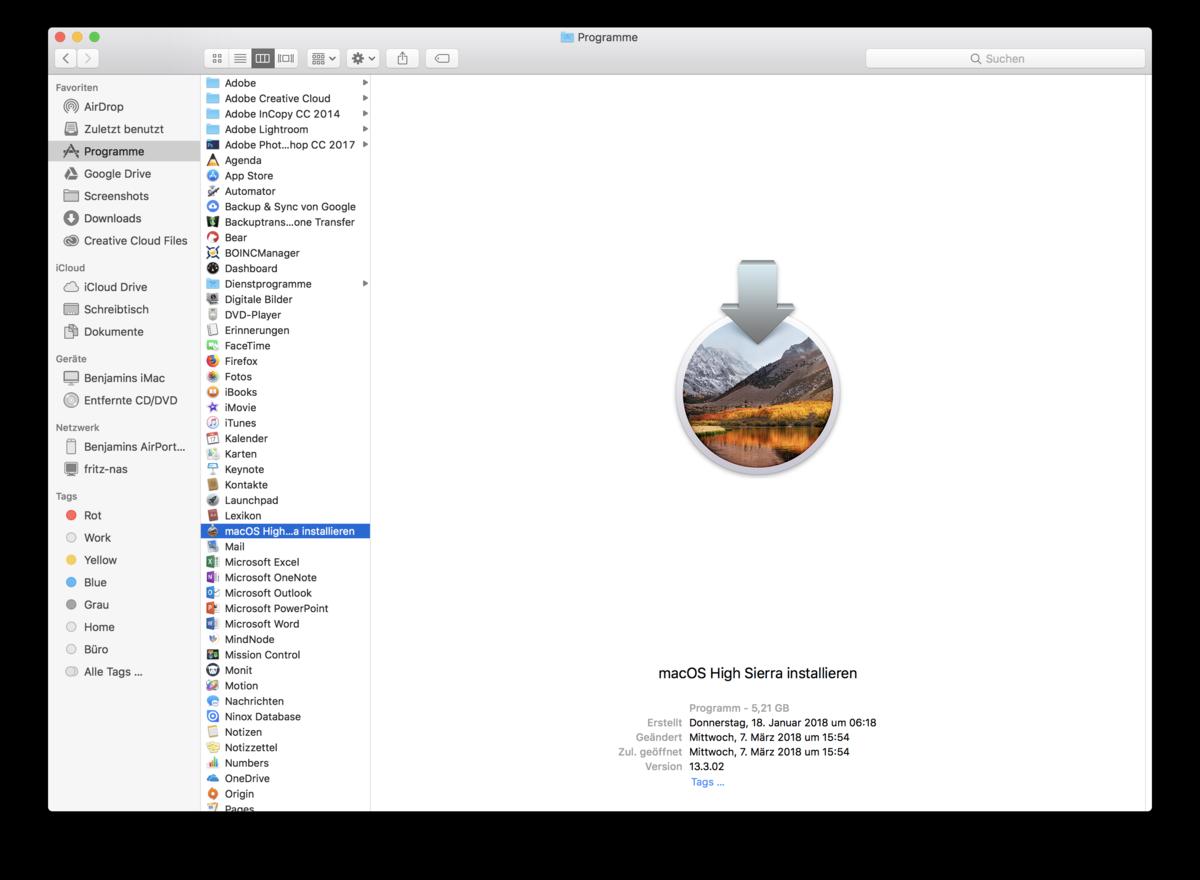1200x880 pixels.
Task: Expand the Dienstprogramme folder arrow
Action: coord(365,284)
